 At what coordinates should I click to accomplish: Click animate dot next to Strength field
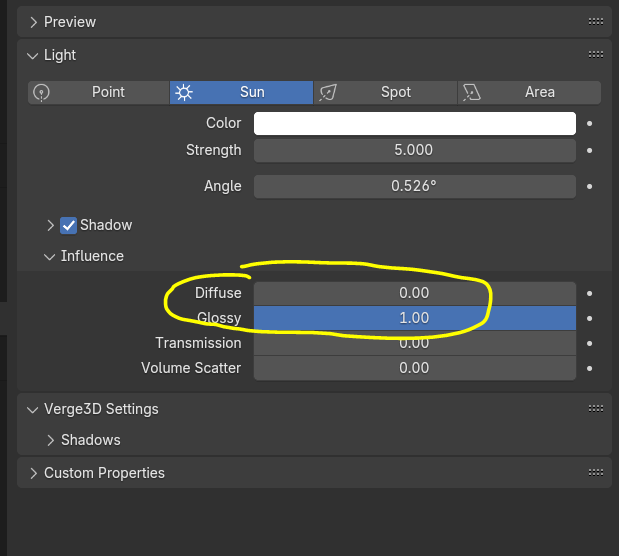589,150
